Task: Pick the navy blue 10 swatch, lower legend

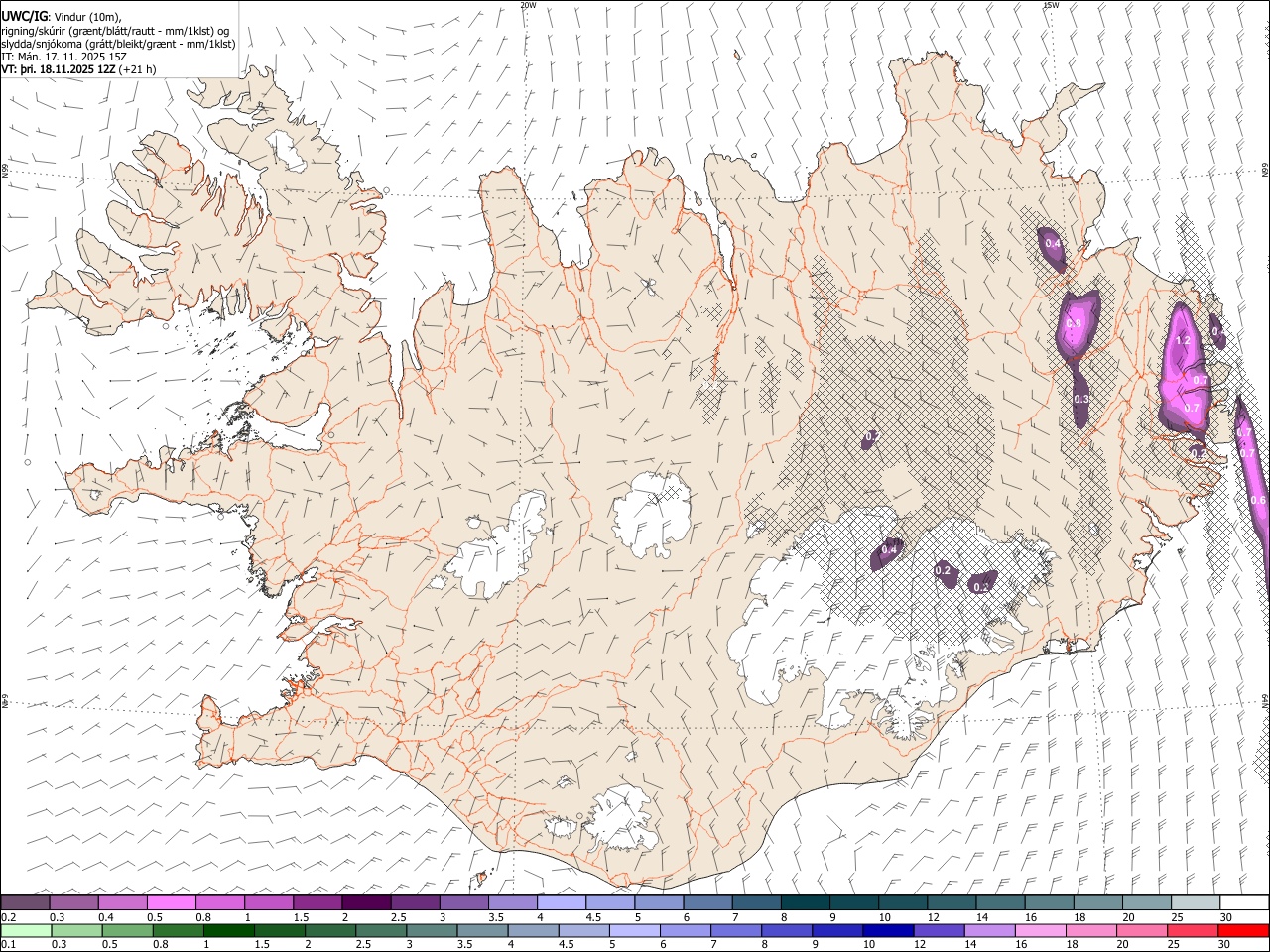Action: tap(887, 931)
